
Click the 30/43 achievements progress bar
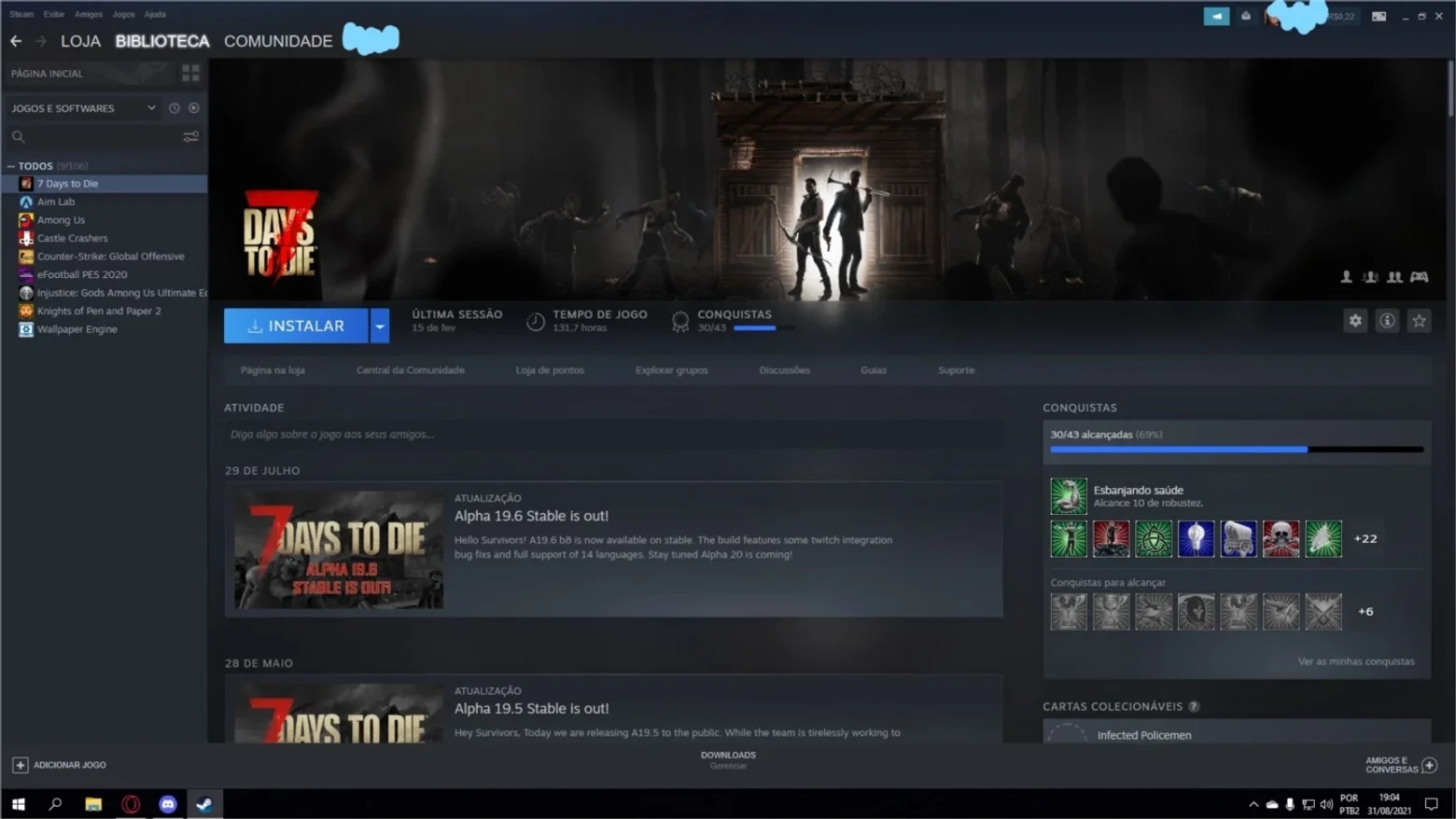(x=1237, y=450)
